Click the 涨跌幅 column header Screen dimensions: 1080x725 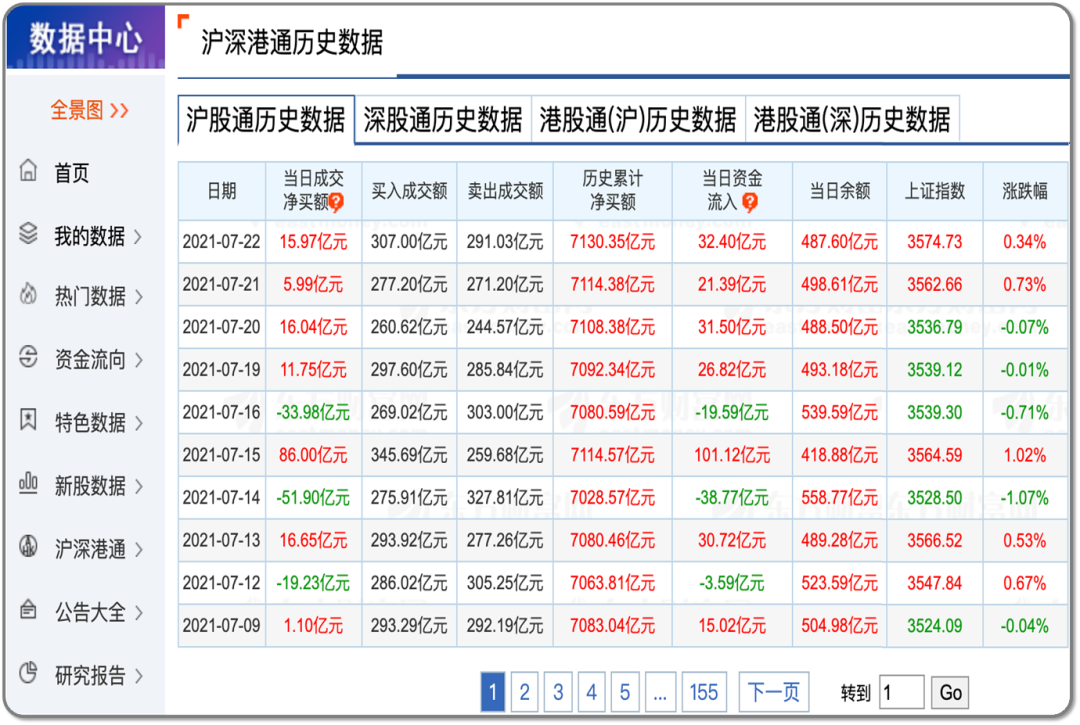coord(1025,191)
